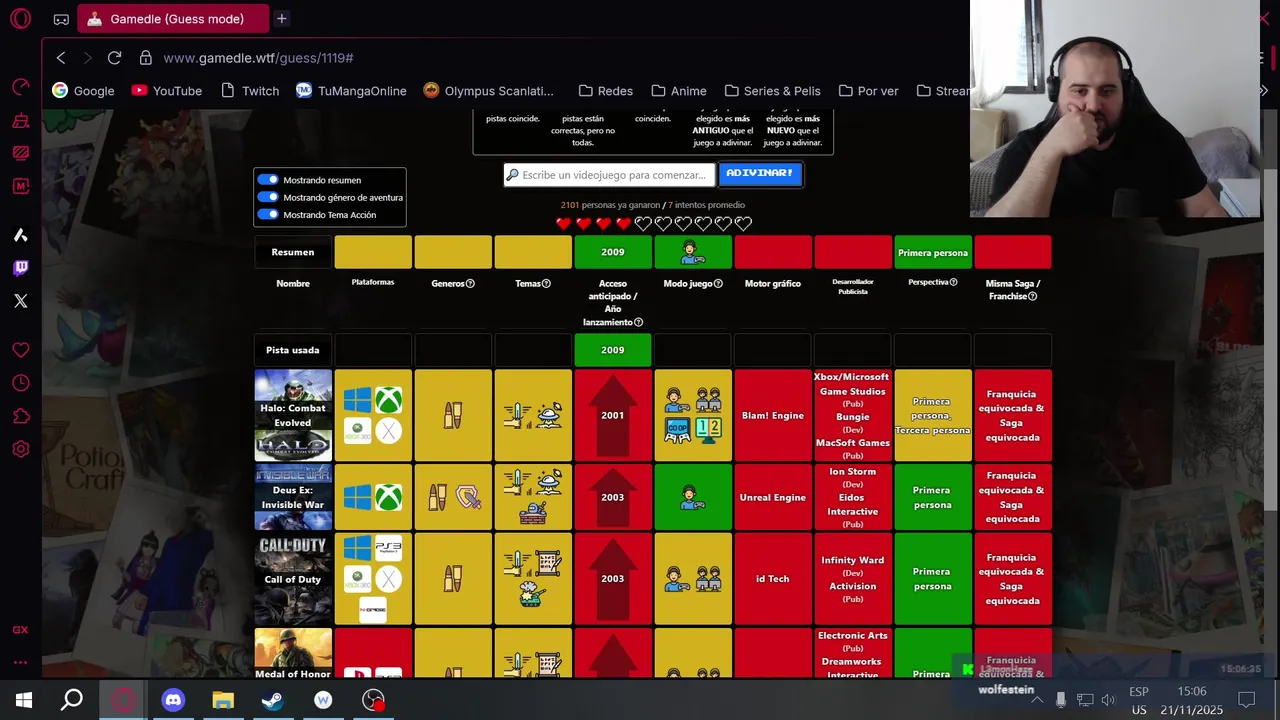The height and width of the screenshot is (720, 1280).
Task: Expand Redes bookmarks folder
Action: point(606,91)
